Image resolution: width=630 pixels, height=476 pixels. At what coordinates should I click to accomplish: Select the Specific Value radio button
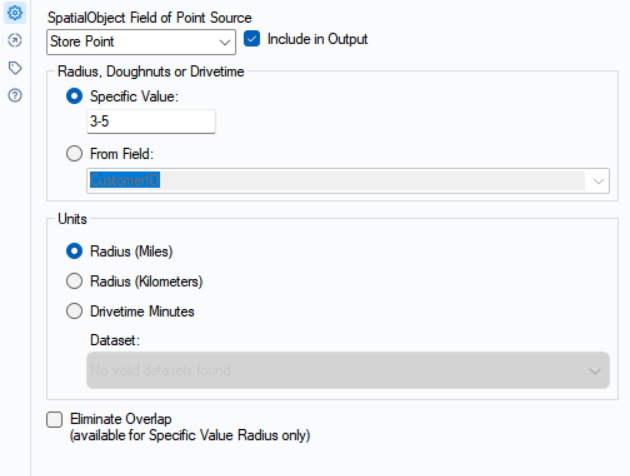(74, 96)
